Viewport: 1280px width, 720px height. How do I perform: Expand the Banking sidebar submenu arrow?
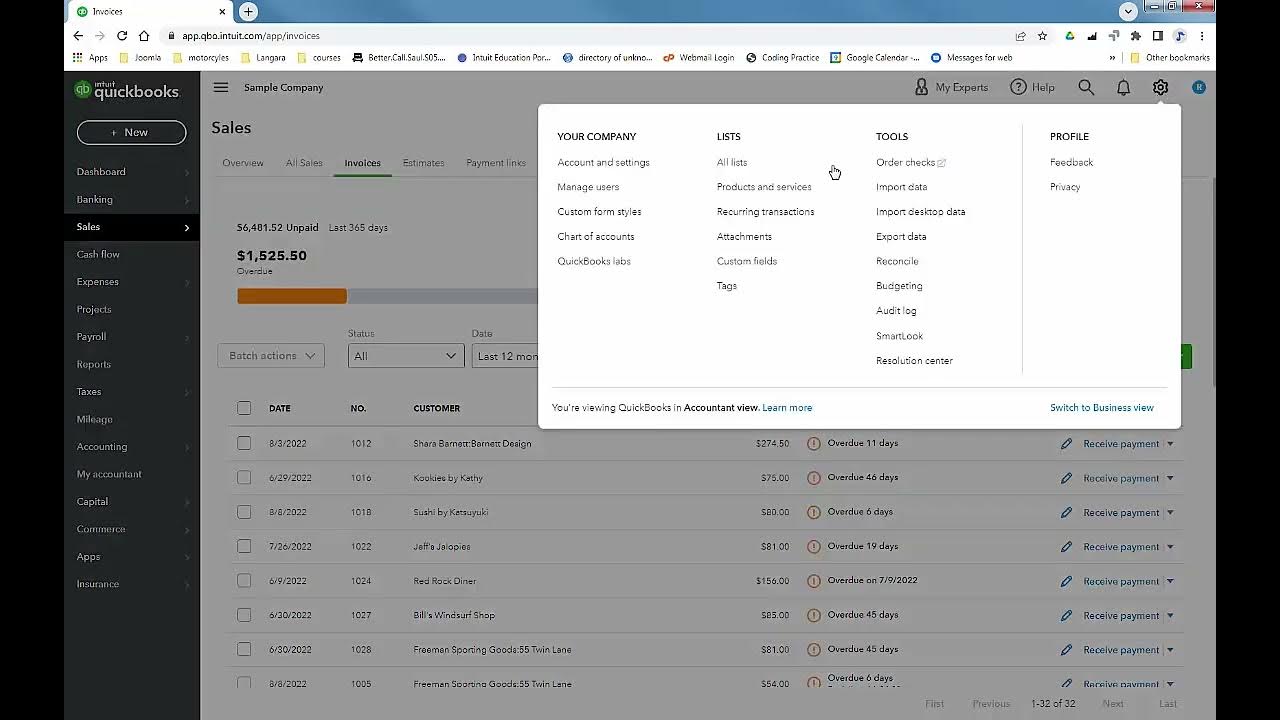click(x=186, y=200)
